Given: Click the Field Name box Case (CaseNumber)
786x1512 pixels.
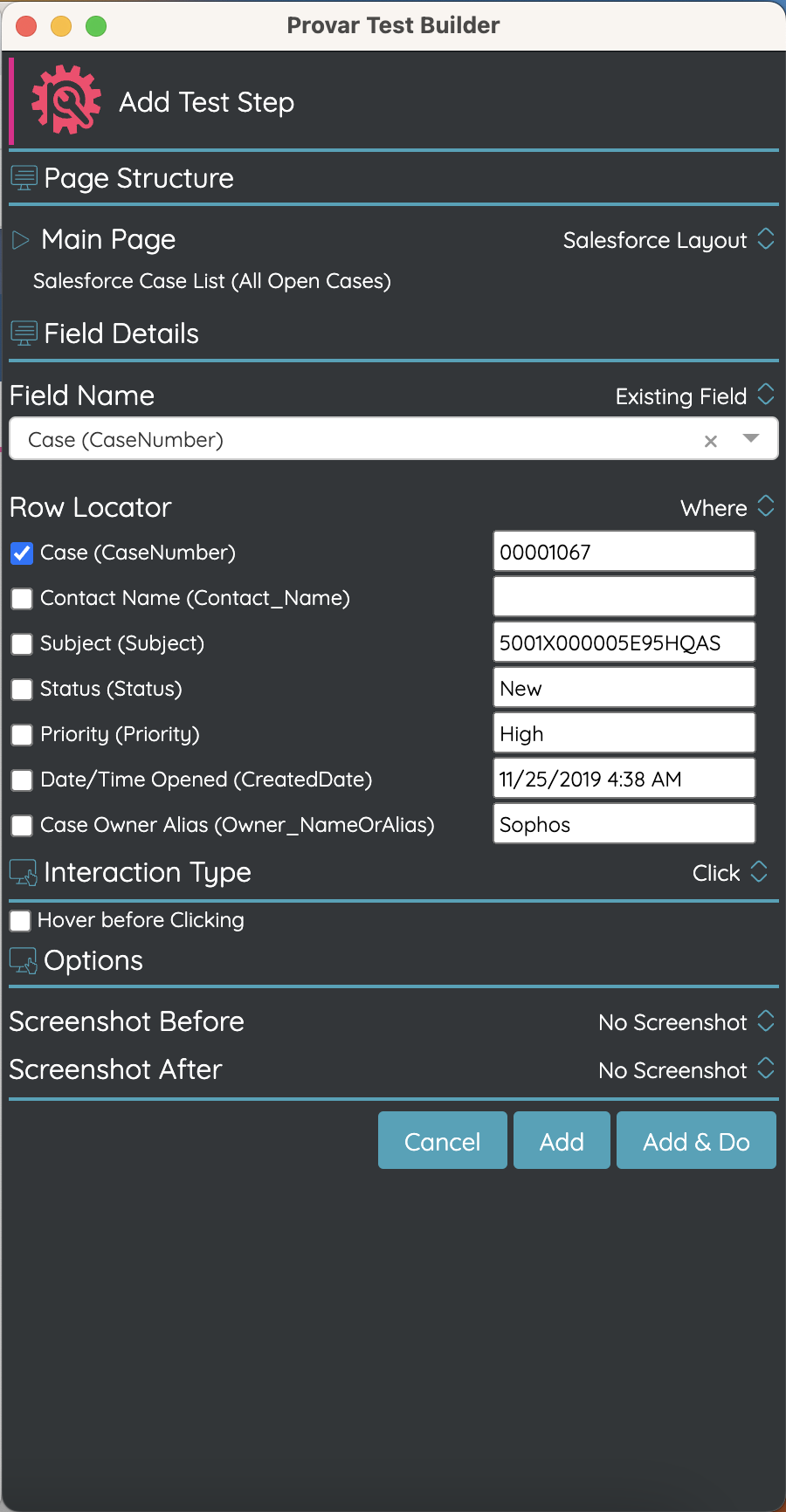Looking at the screenshot, I should 393,438.
